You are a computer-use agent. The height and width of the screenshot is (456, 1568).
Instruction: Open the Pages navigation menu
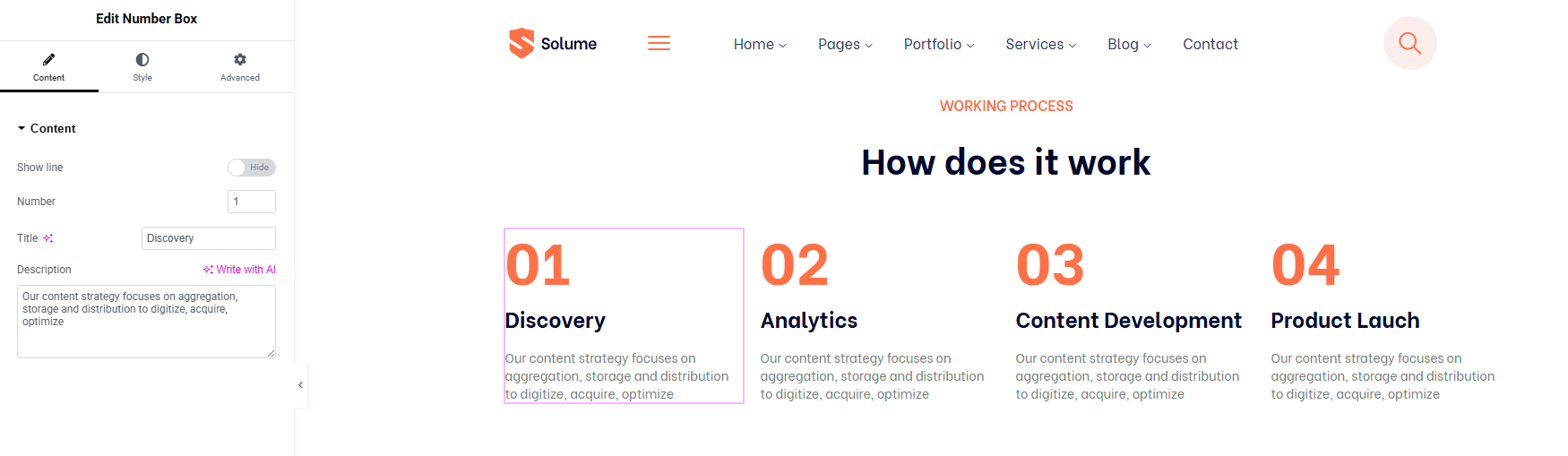845,44
